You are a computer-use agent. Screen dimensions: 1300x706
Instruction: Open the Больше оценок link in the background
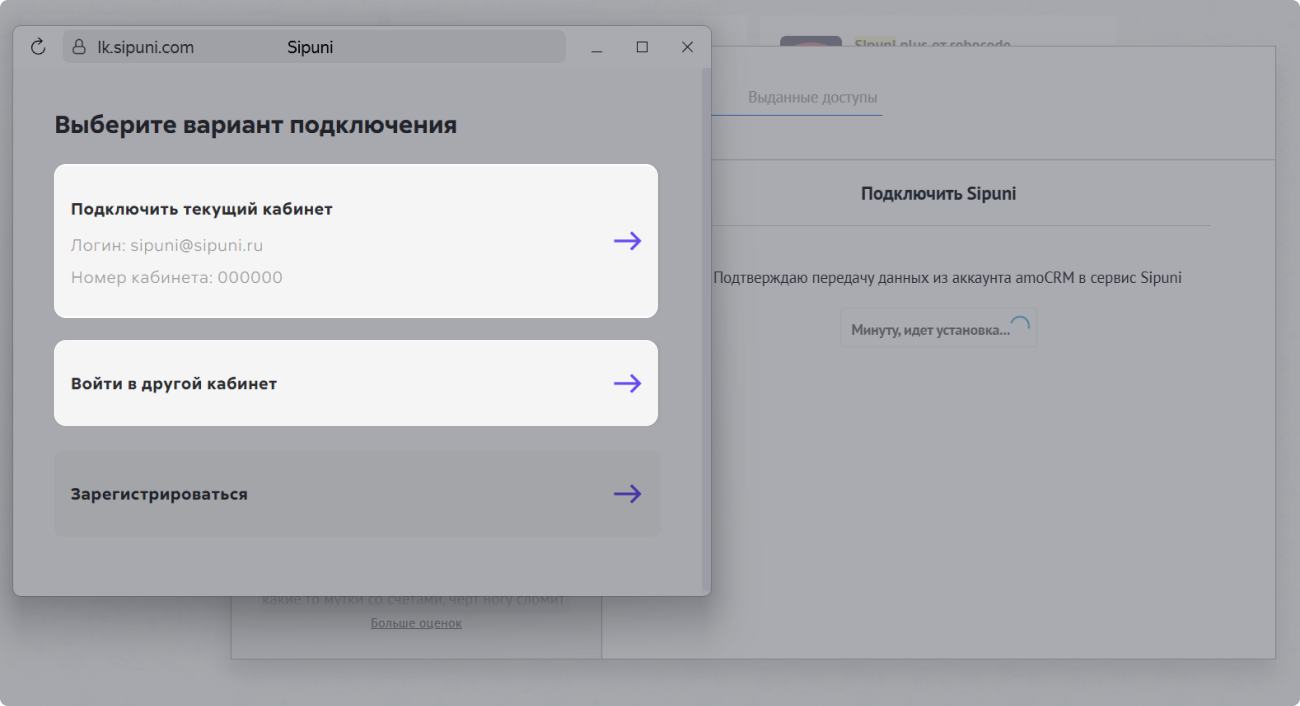[416, 623]
